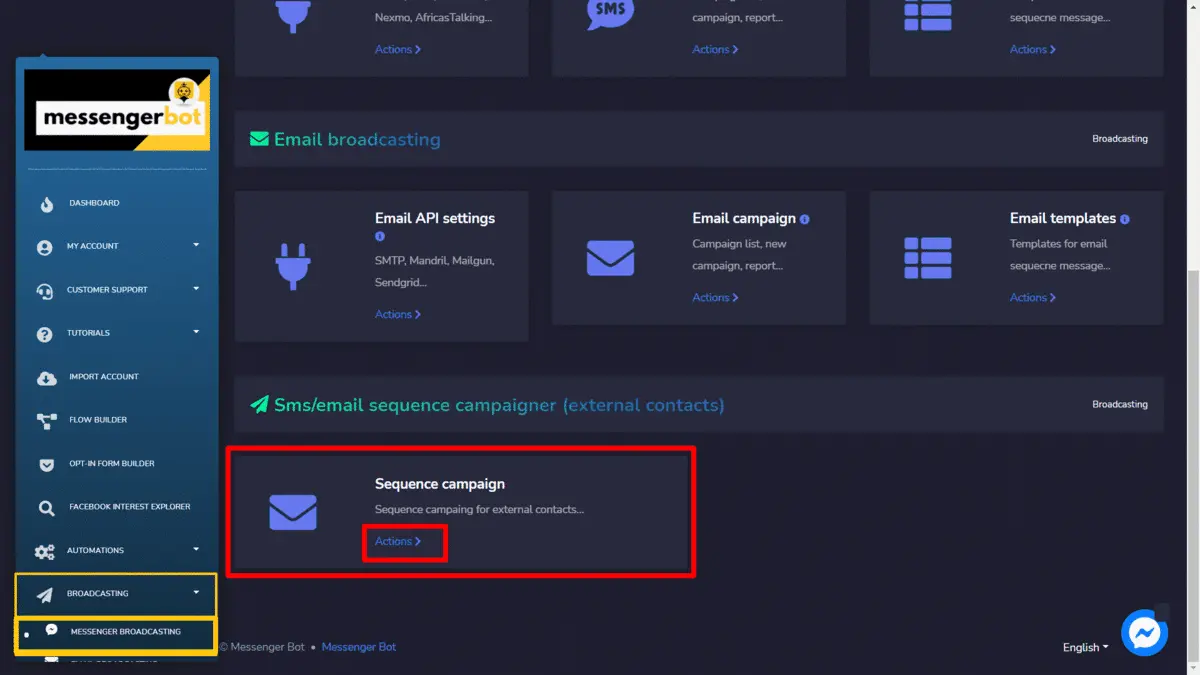Click Sequence campaign card title
The height and width of the screenshot is (675, 1200).
point(440,484)
